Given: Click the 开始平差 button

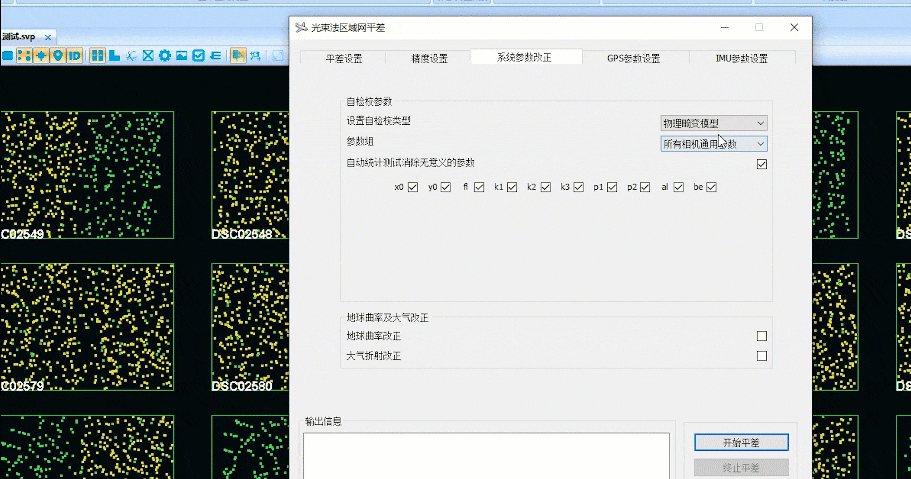Looking at the screenshot, I should 741,442.
